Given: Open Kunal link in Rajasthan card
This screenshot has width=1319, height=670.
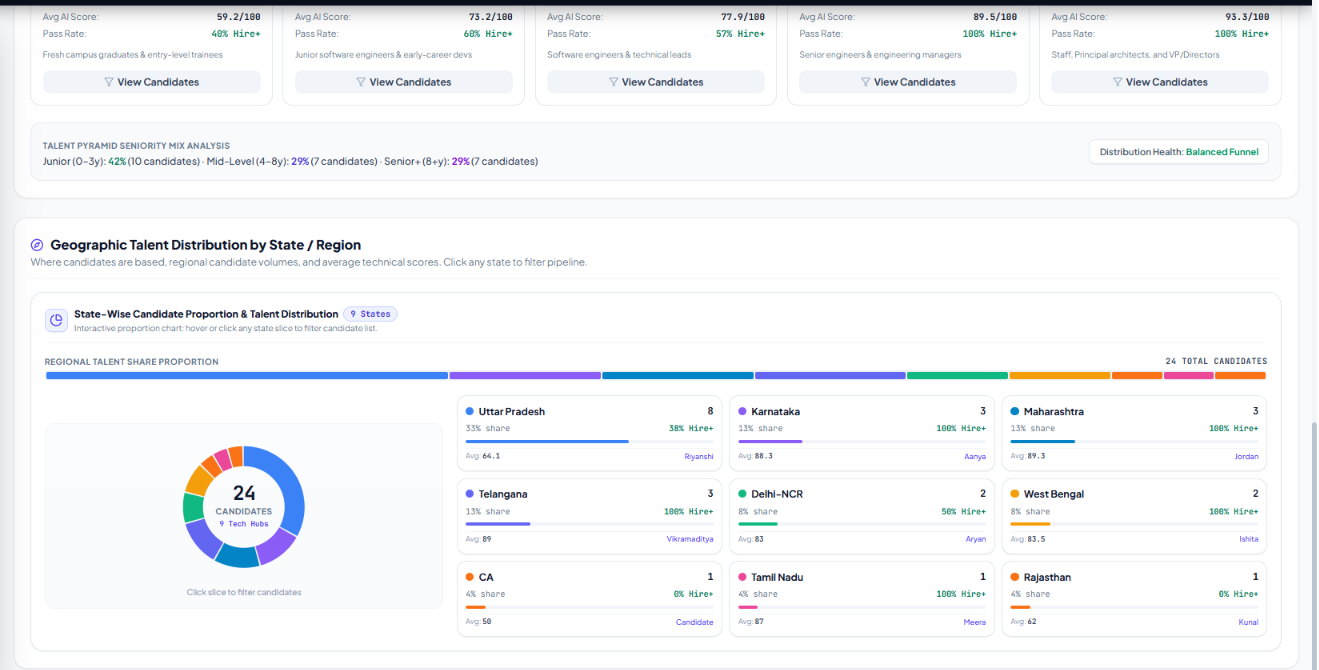Looking at the screenshot, I should click(x=1248, y=622).
